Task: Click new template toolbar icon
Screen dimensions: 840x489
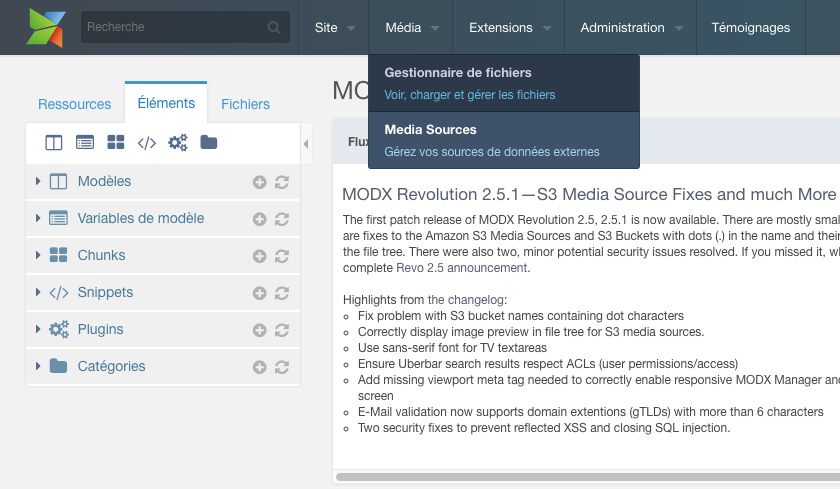Action: tap(54, 142)
